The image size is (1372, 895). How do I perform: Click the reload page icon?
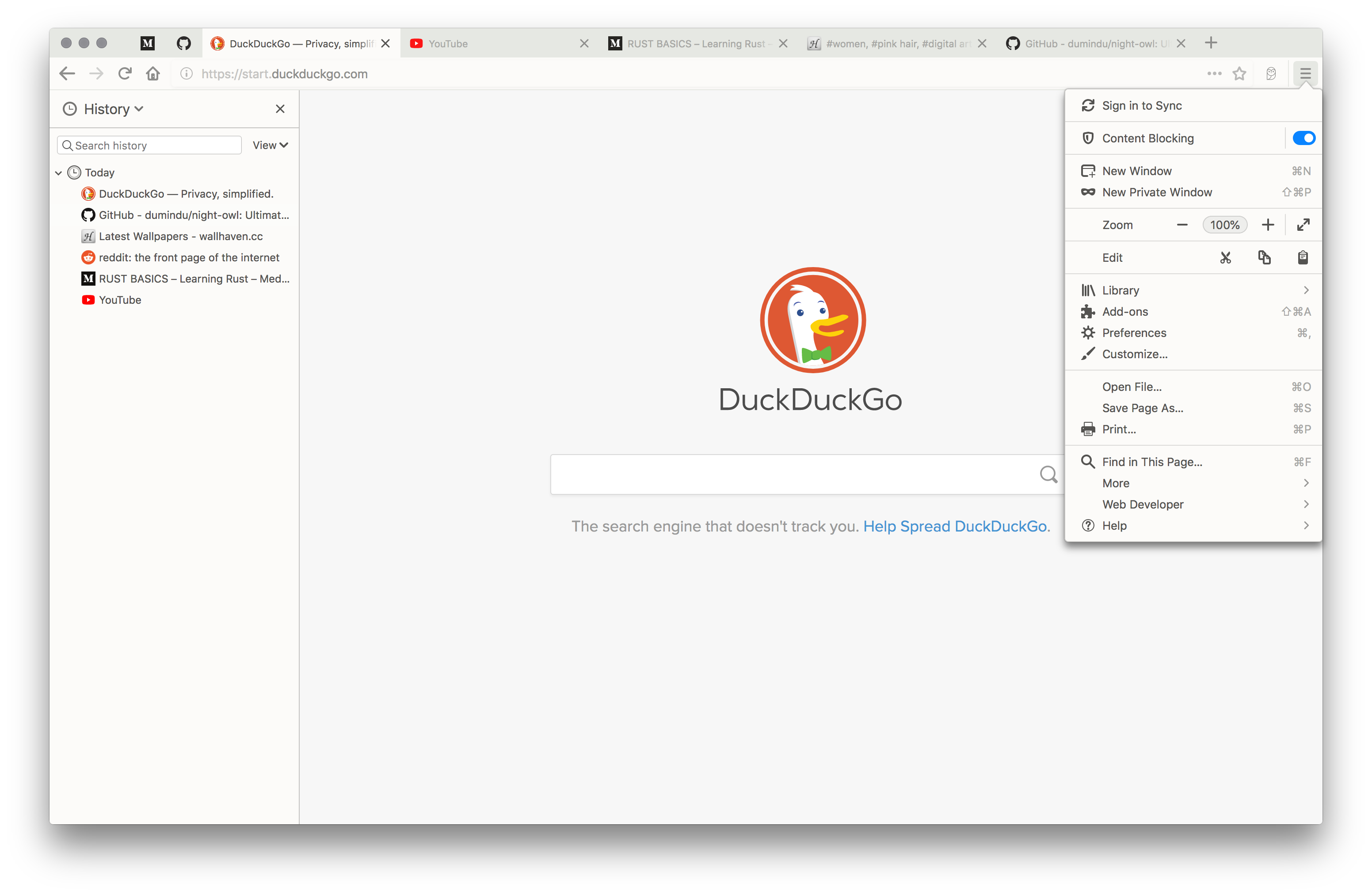(x=125, y=74)
